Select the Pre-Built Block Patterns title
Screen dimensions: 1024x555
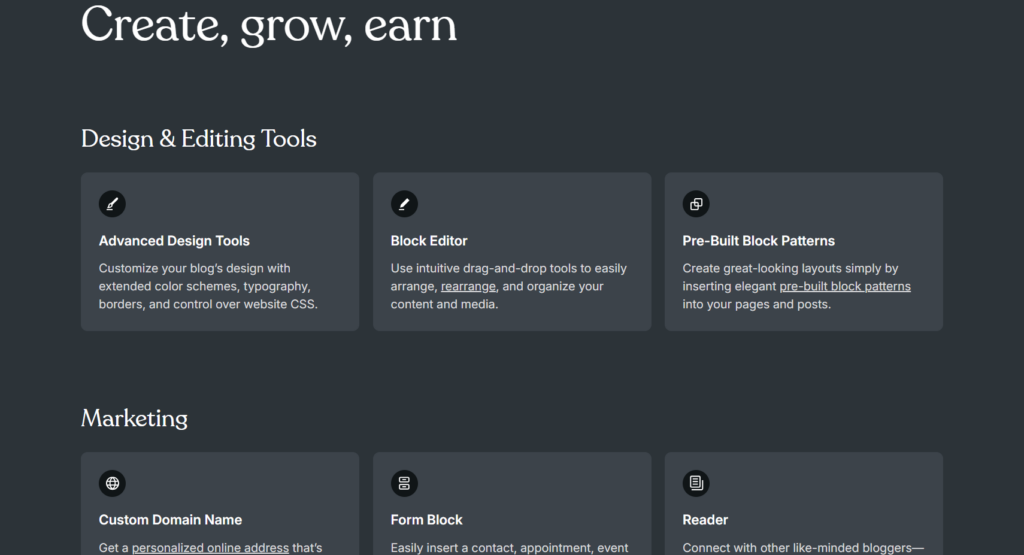759,241
